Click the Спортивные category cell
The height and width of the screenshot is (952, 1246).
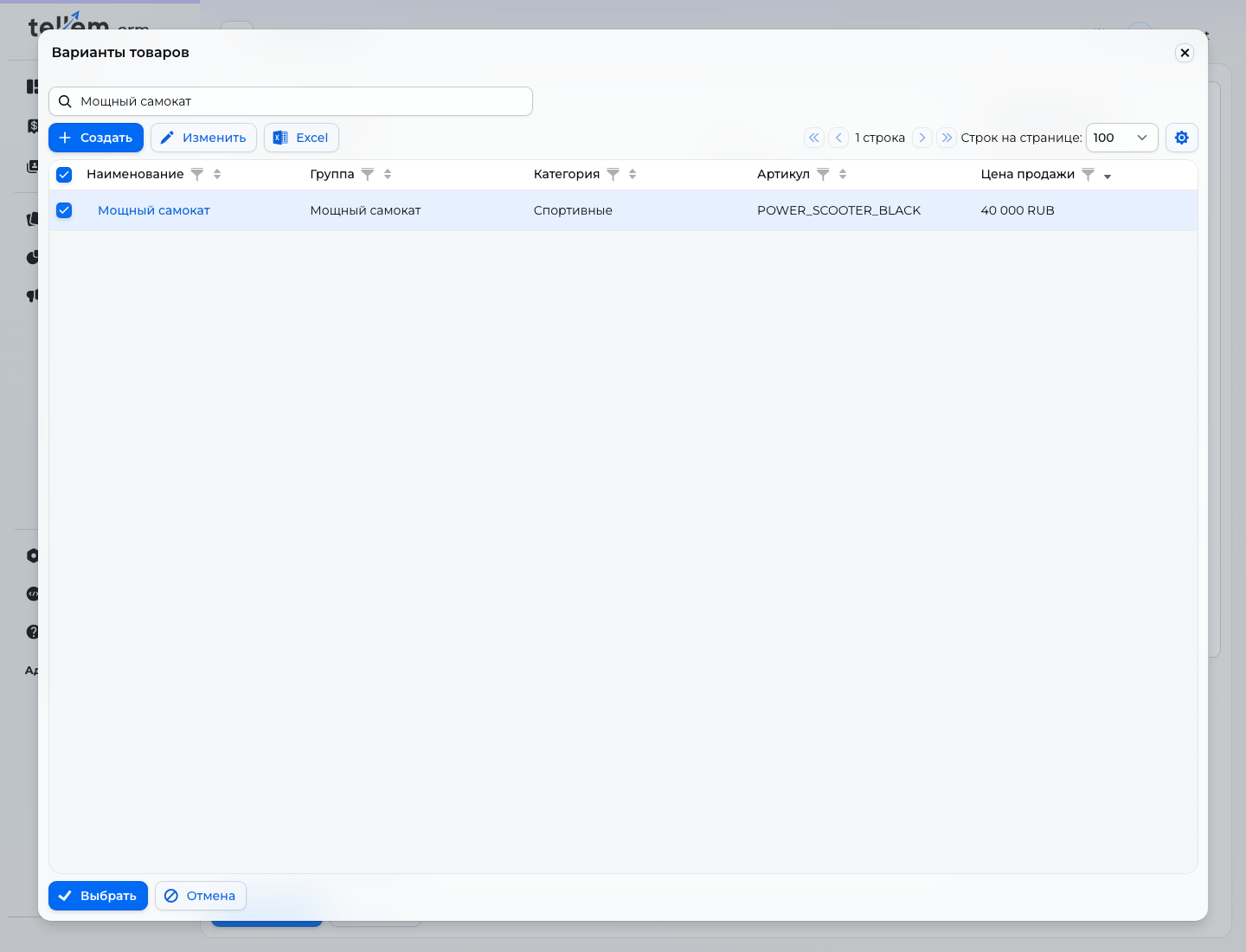point(573,210)
